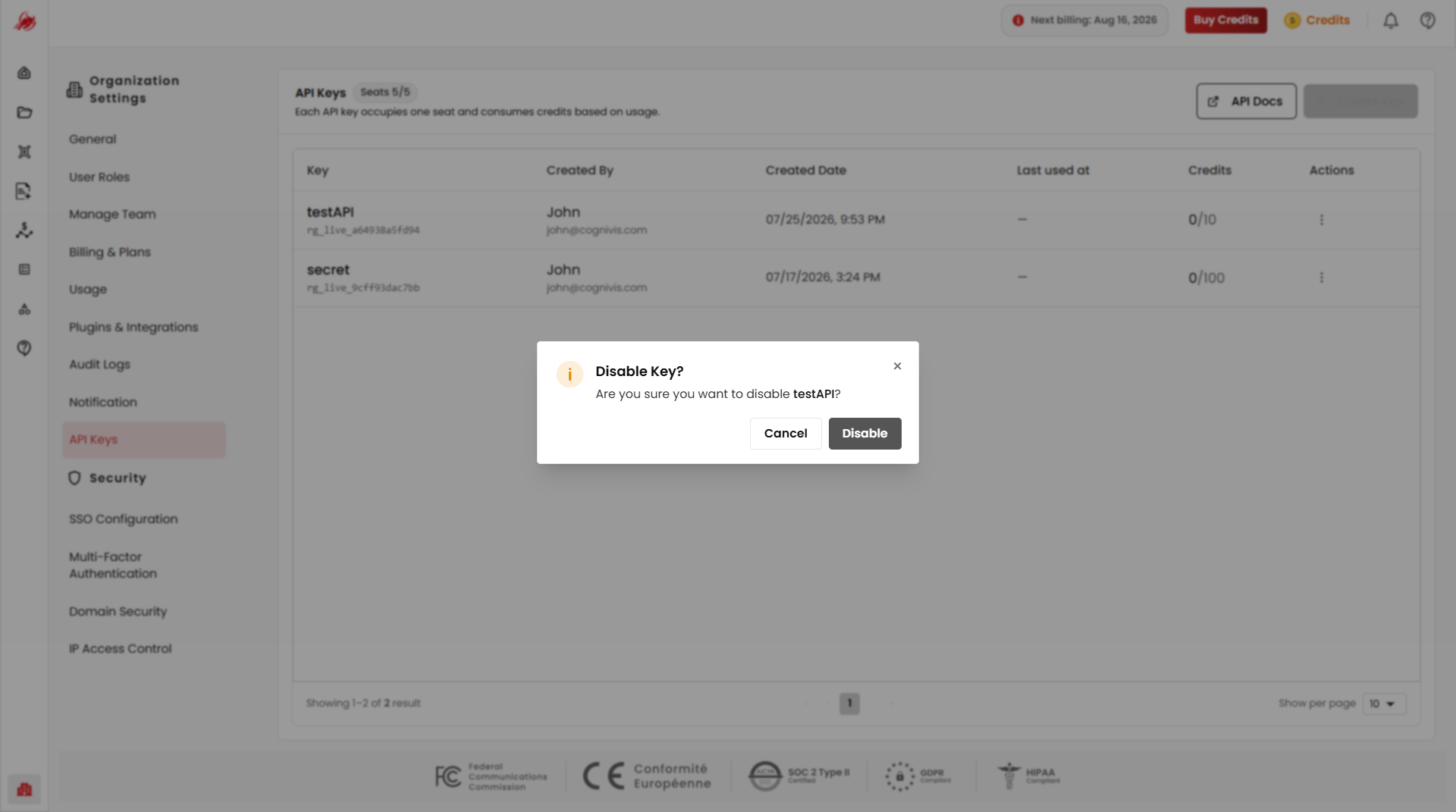The height and width of the screenshot is (812, 1456).
Task: Open the Billing & Plans menu item
Action: [x=110, y=252]
